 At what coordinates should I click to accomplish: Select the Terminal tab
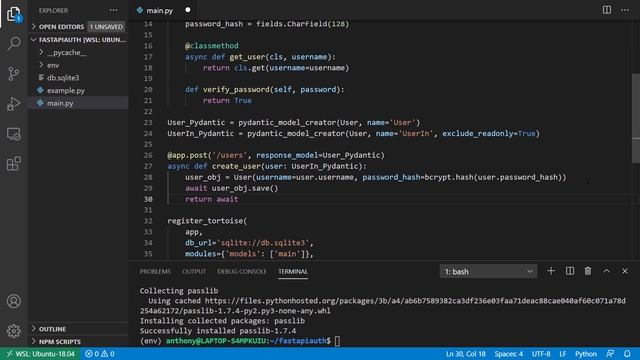coord(293,271)
